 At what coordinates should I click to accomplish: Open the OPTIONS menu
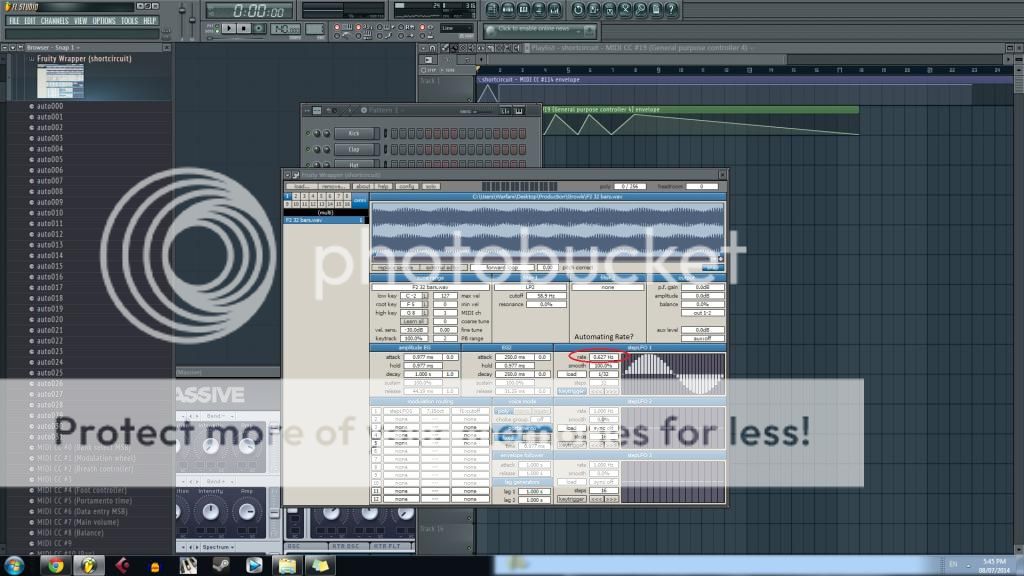point(104,21)
